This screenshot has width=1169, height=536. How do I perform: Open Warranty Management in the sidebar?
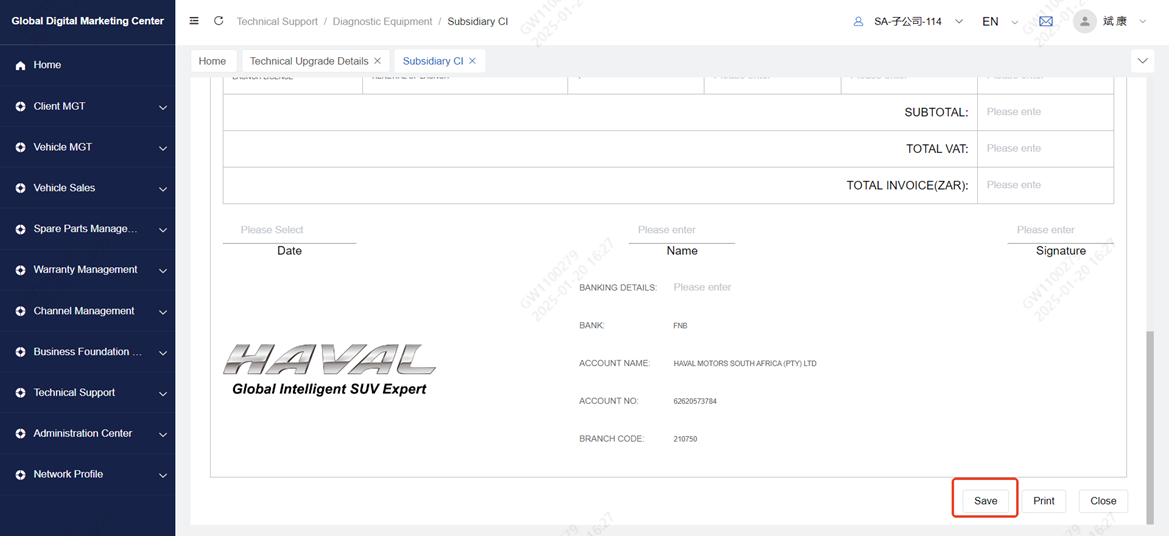[x=87, y=270]
